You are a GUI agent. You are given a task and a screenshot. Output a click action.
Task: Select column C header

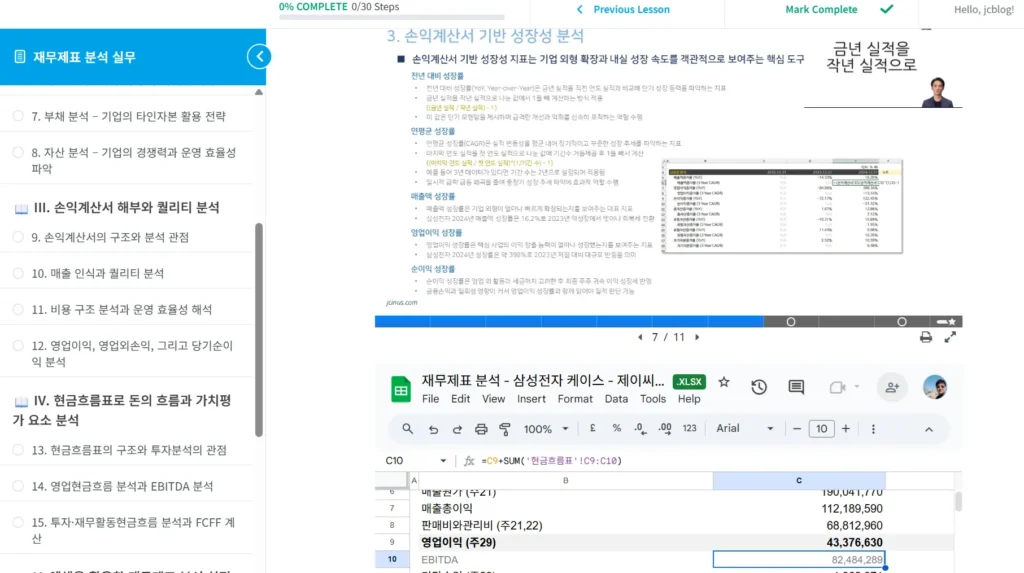tap(799, 480)
